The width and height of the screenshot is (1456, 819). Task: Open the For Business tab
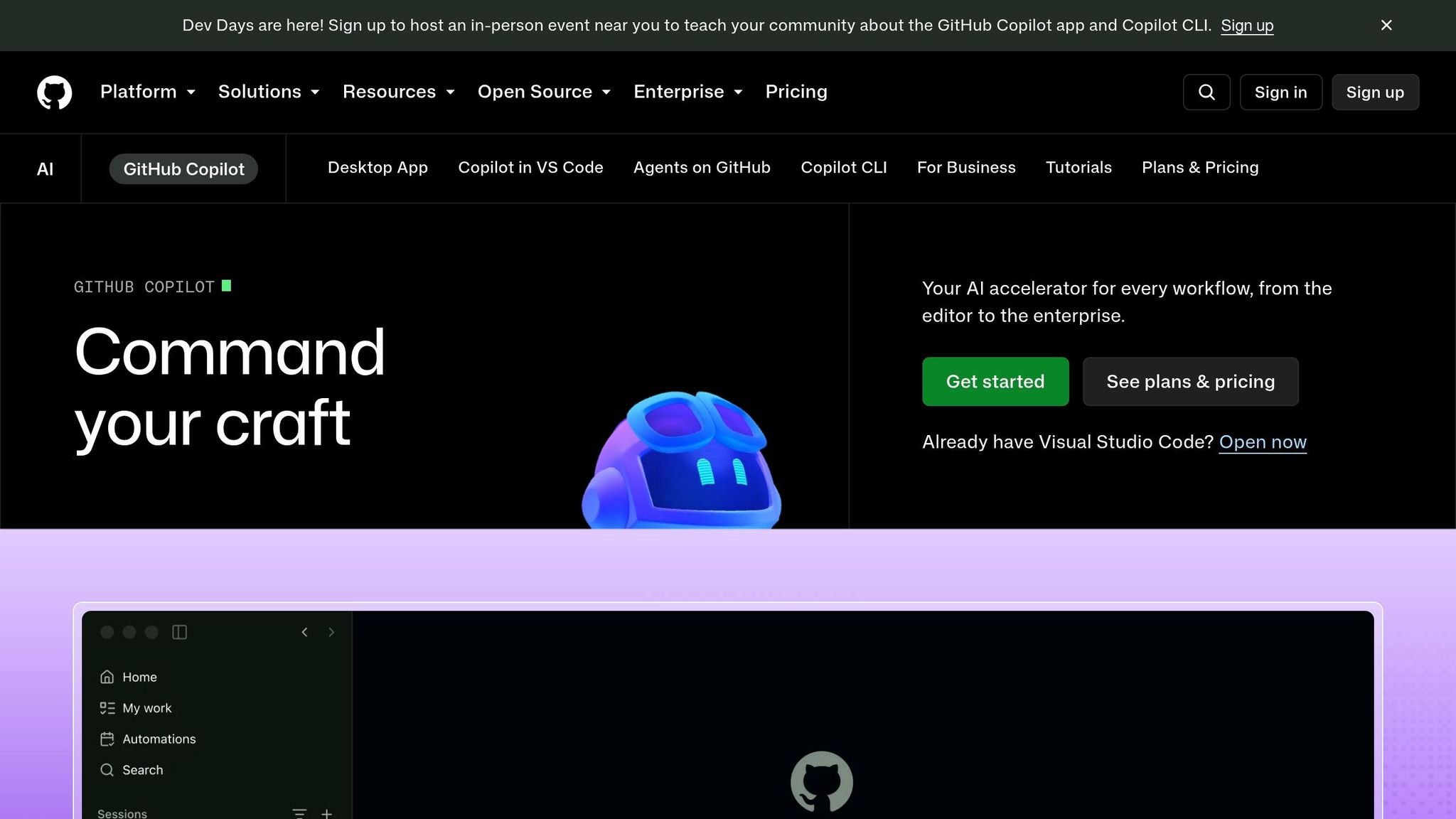pos(966,168)
